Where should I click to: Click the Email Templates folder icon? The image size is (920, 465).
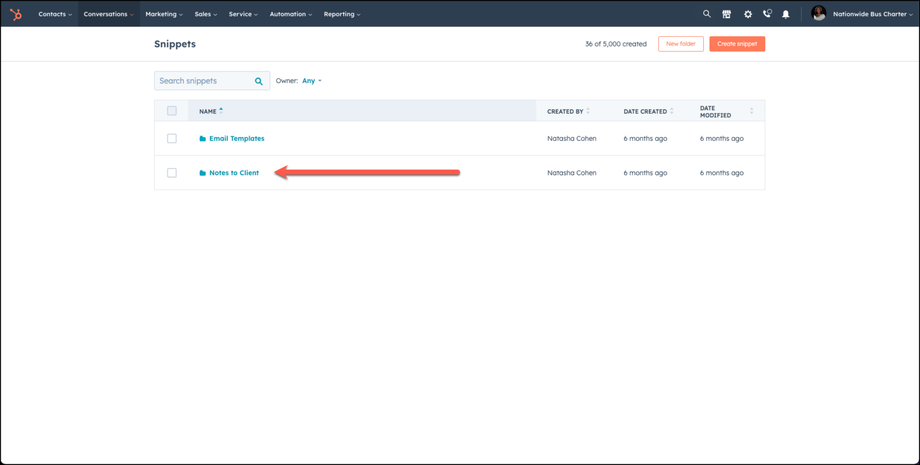[x=203, y=139]
